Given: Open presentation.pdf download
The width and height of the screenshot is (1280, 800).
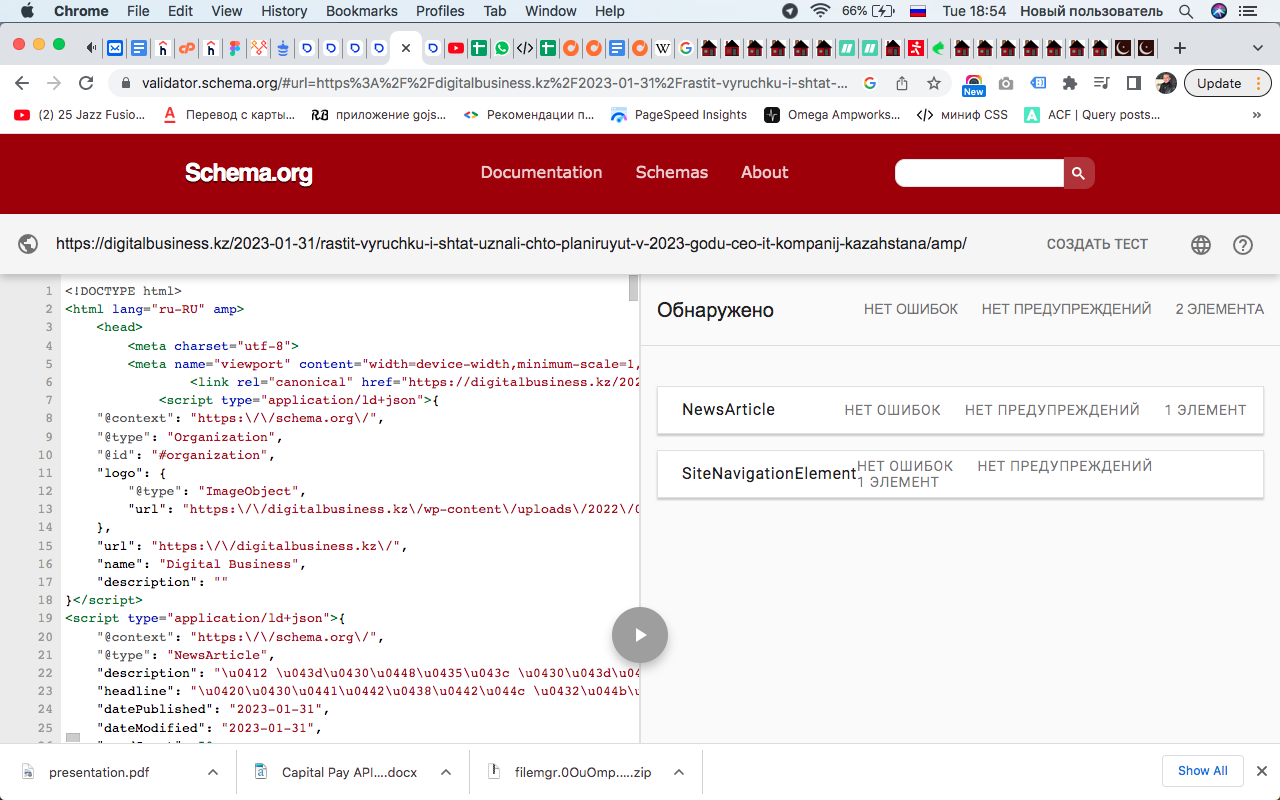Looking at the screenshot, I should (x=100, y=772).
